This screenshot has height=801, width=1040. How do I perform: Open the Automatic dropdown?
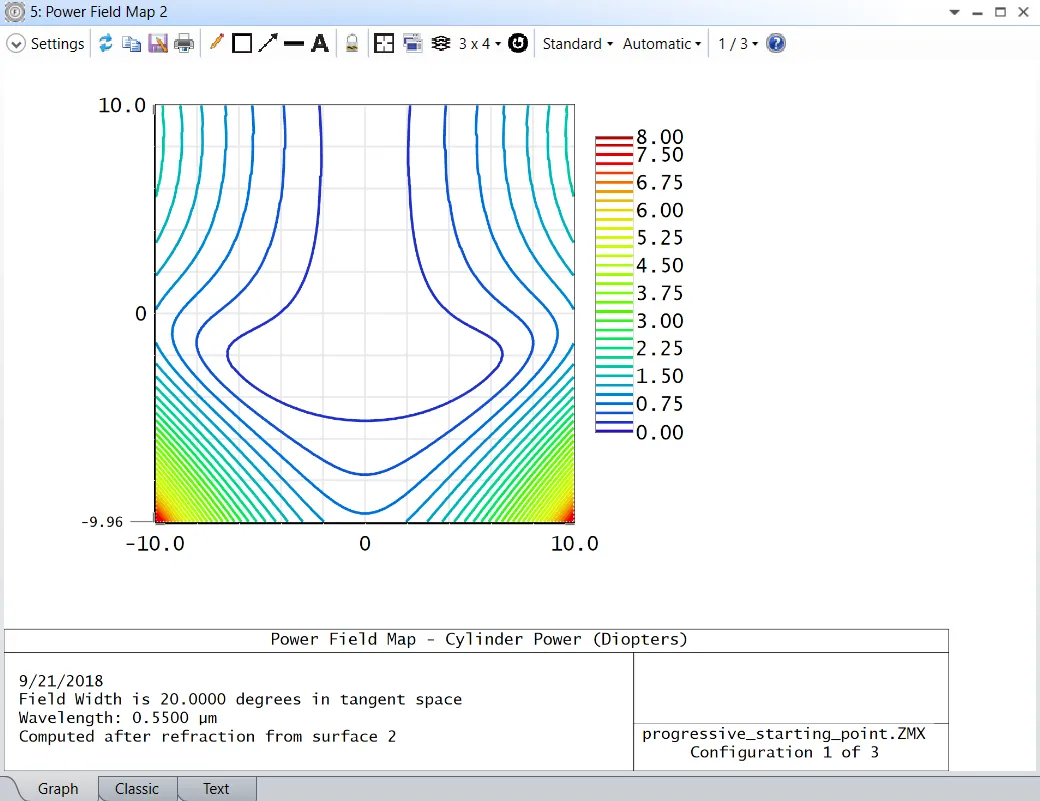[x=661, y=44]
